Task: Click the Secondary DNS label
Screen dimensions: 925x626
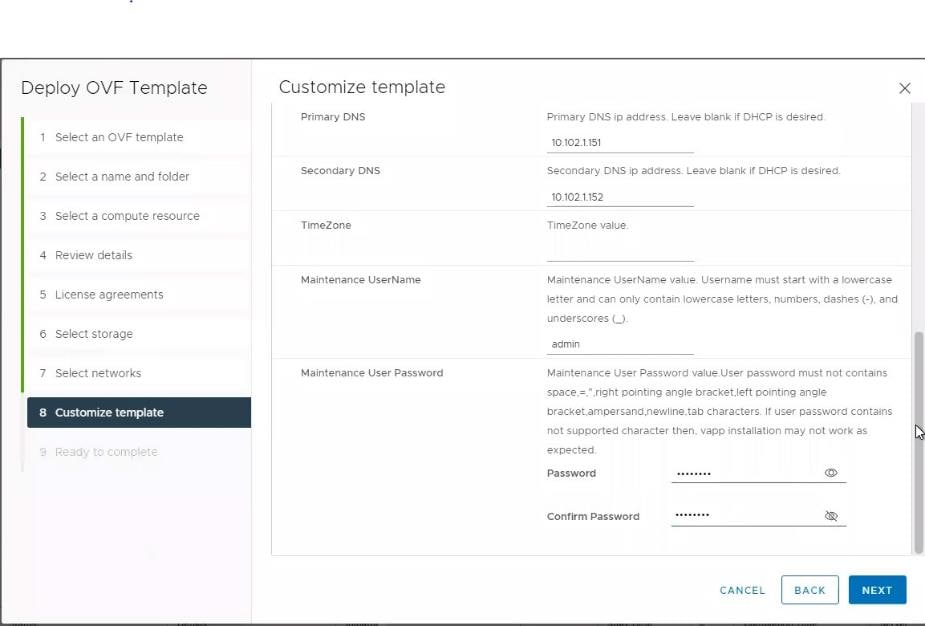Action: coord(340,171)
